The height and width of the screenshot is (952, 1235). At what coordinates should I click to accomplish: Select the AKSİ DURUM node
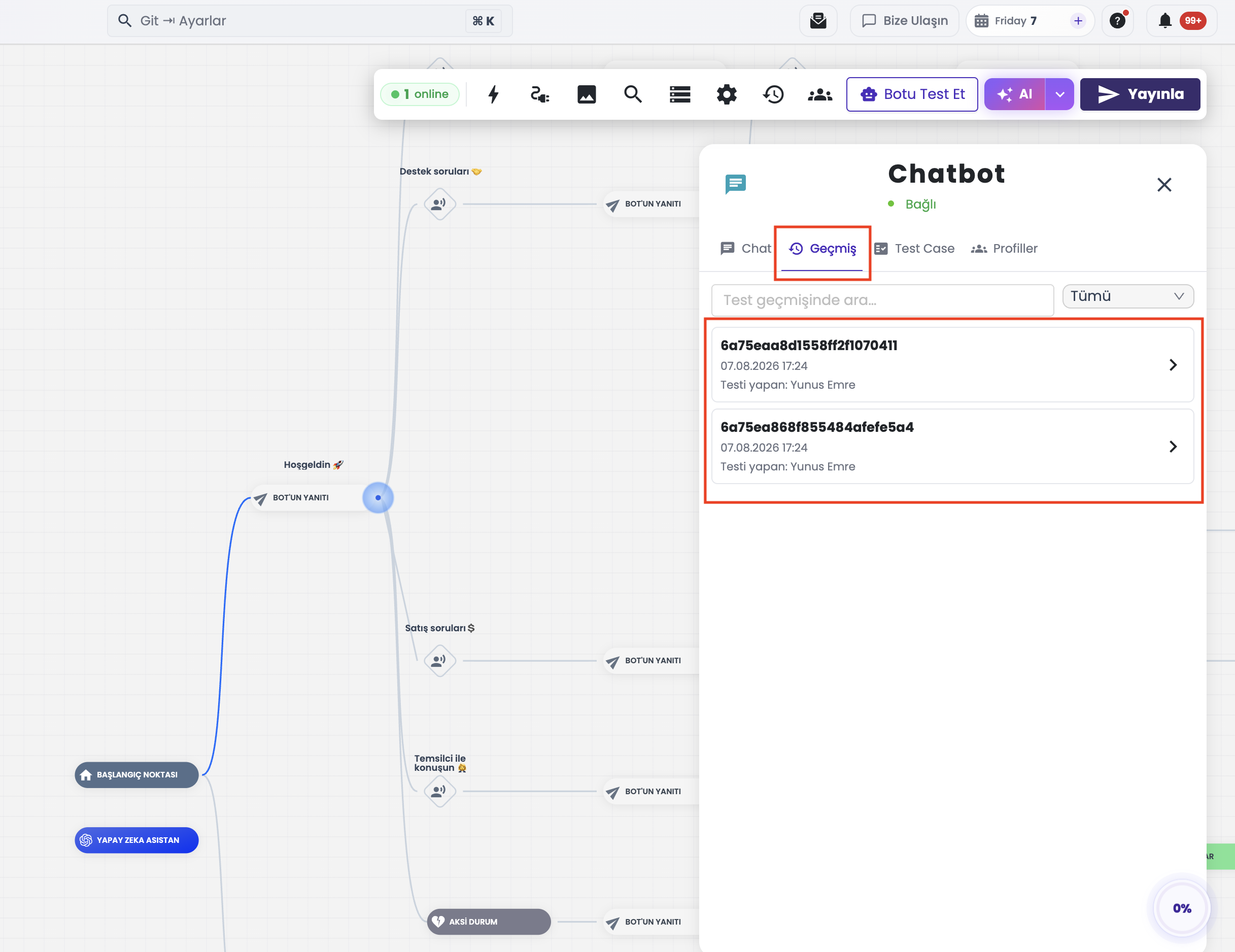(x=489, y=922)
